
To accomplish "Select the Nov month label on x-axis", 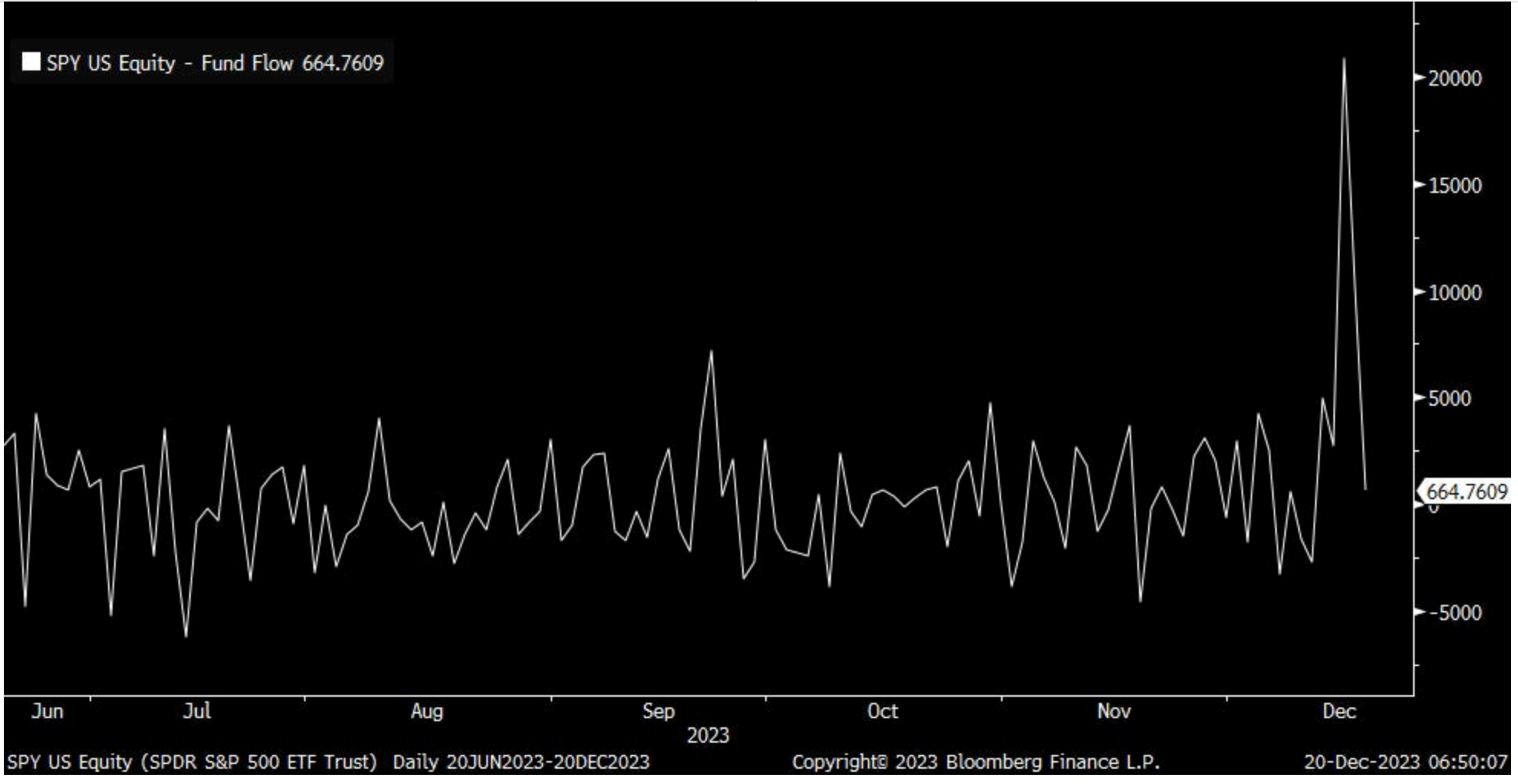I will tap(1114, 711).
